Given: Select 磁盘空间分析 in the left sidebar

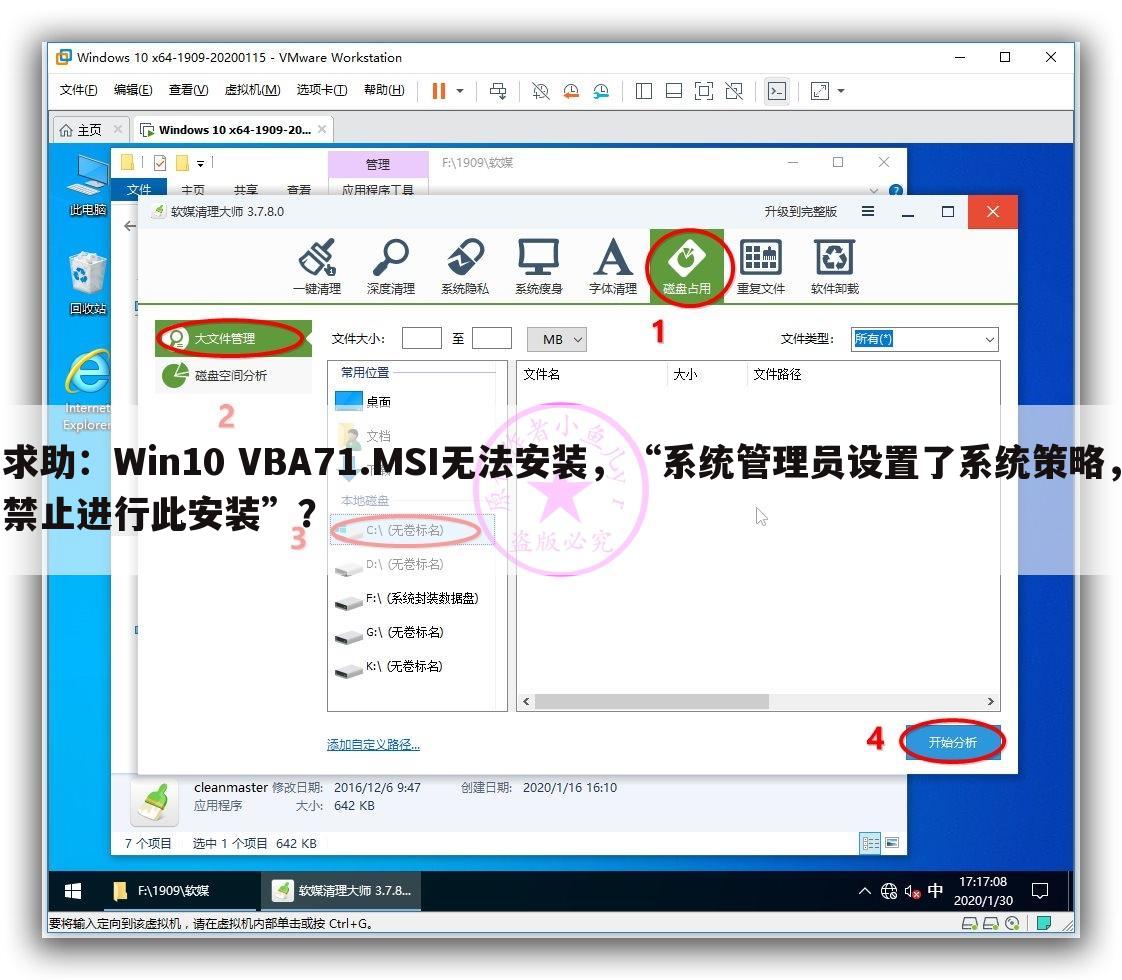Looking at the screenshot, I should [233, 376].
